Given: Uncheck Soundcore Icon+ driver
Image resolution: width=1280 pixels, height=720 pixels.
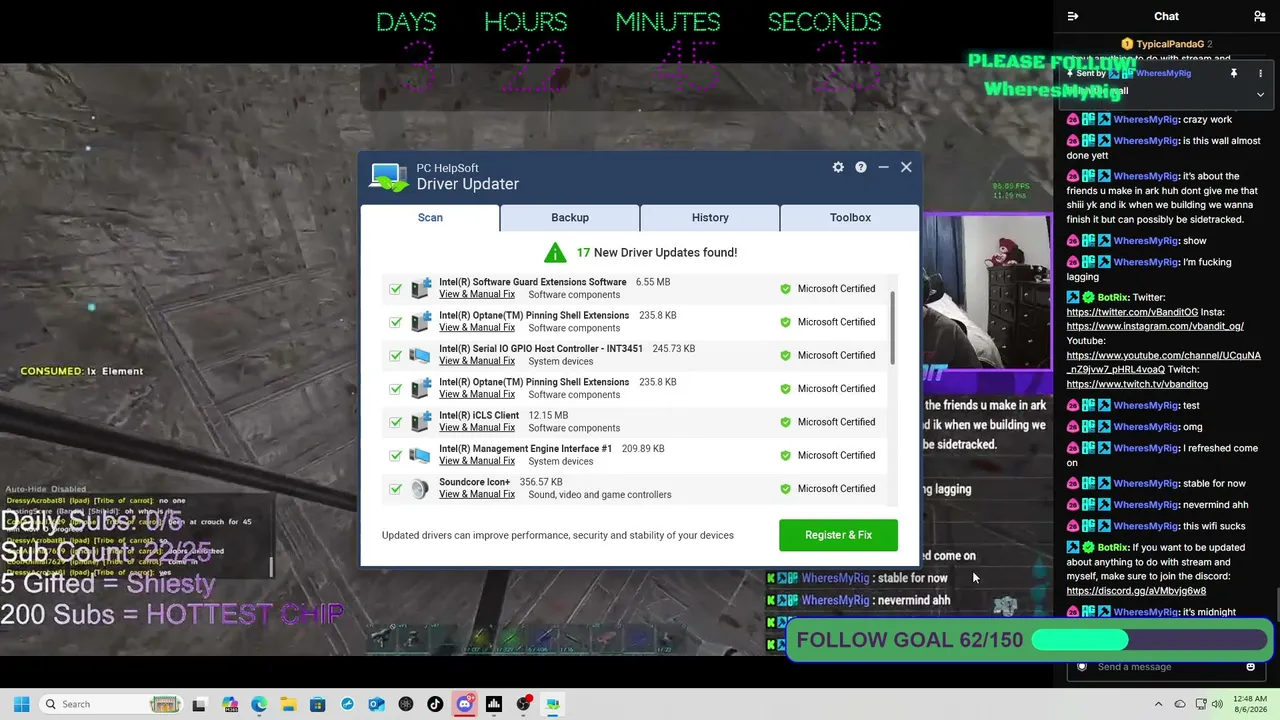Looking at the screenshot, I should click(395, 489).
